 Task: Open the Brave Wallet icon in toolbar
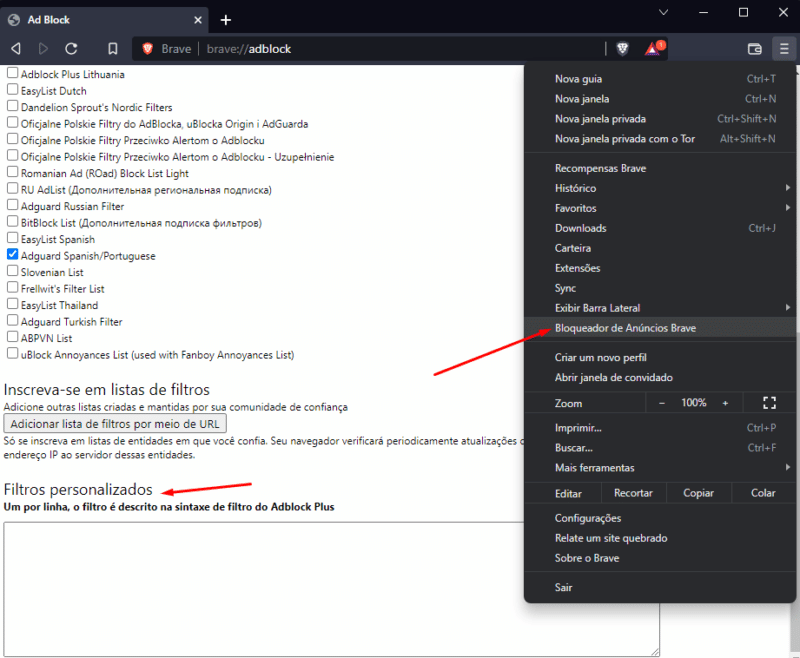(x=755, y=49)
